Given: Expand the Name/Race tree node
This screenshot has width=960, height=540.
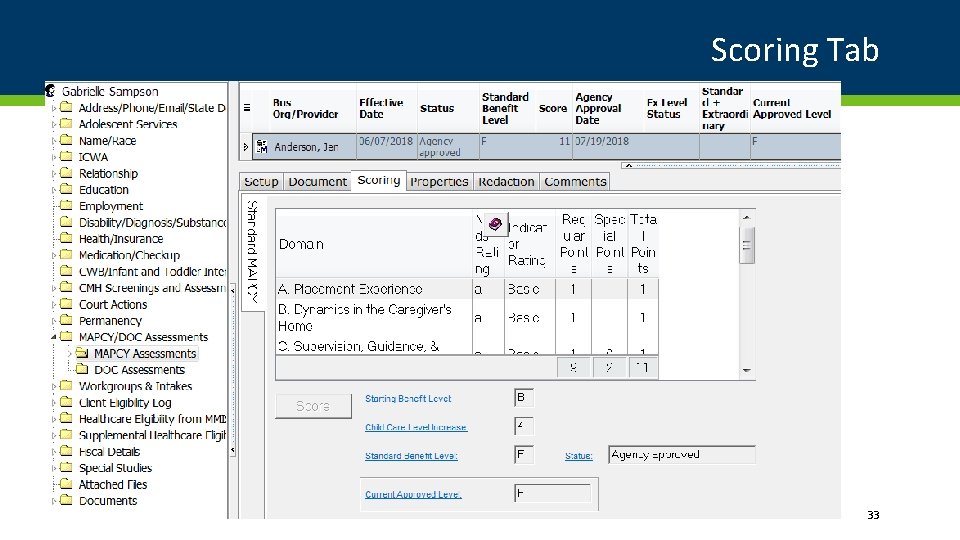Looking at the screenshot, I should tap(53, 141).
